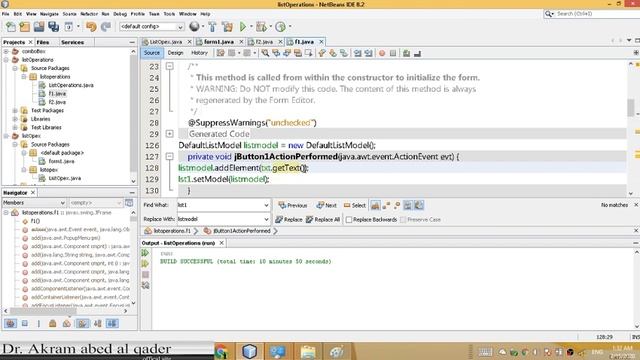Screen dimensions: 640x360
Task: Click the globe browser icon in toolbar
Action: (194, 27)
